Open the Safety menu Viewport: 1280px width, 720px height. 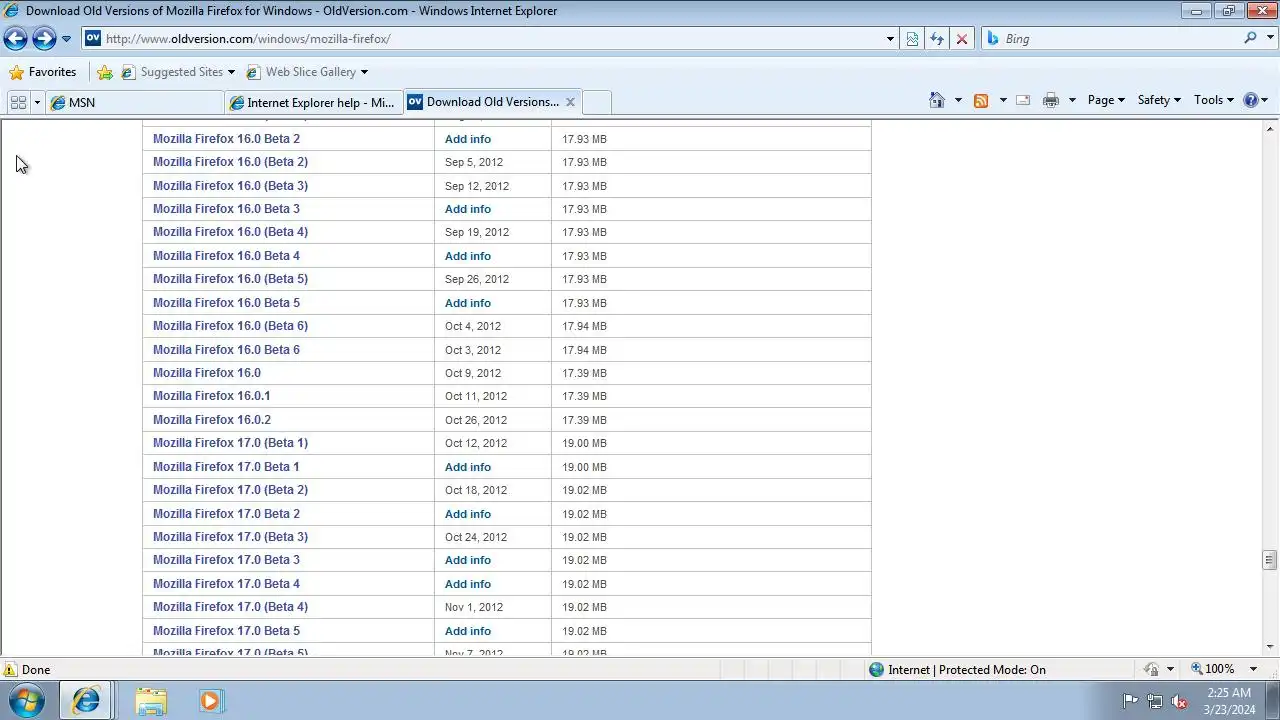(x=1159, y=100)
